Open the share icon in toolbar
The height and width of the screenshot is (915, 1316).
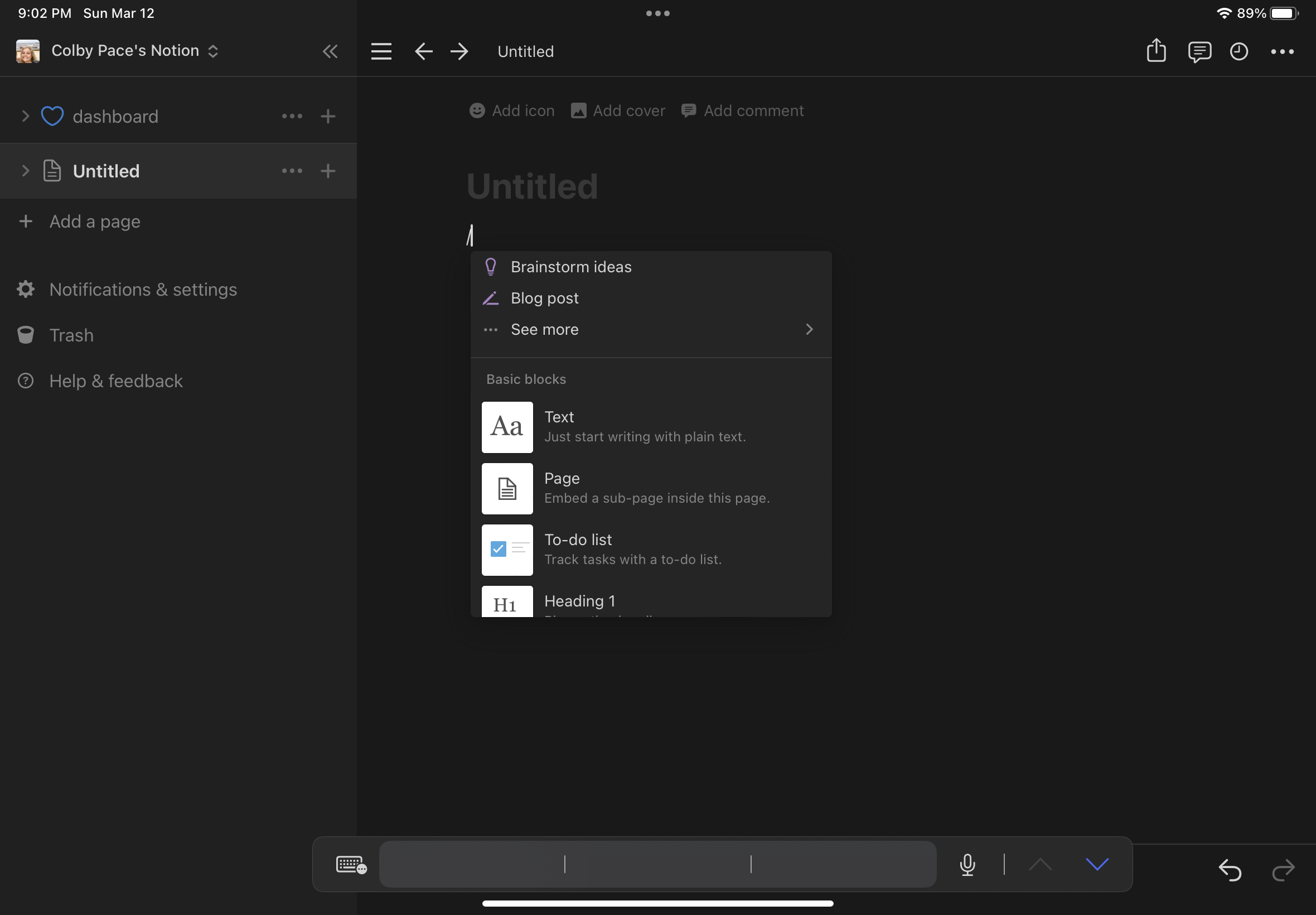click(x=1156, y=51)
